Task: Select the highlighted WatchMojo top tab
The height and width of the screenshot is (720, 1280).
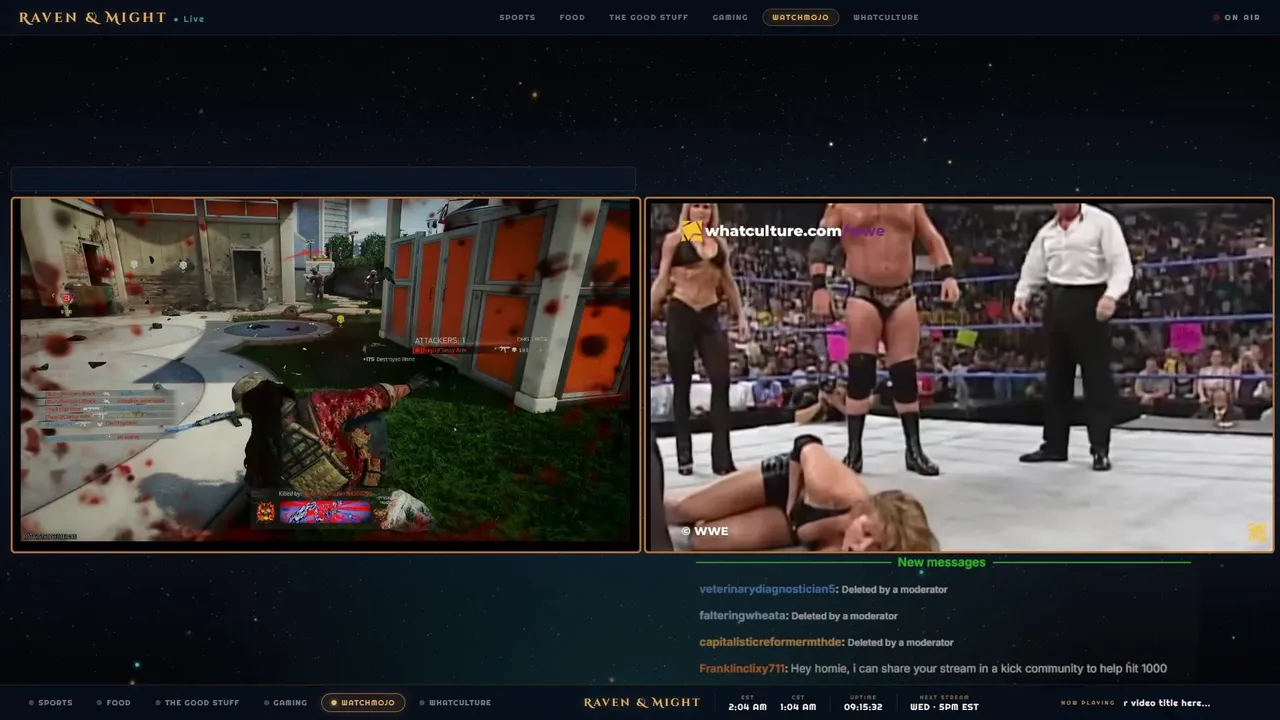Action: pyautogui.click(x=800, y=17)
